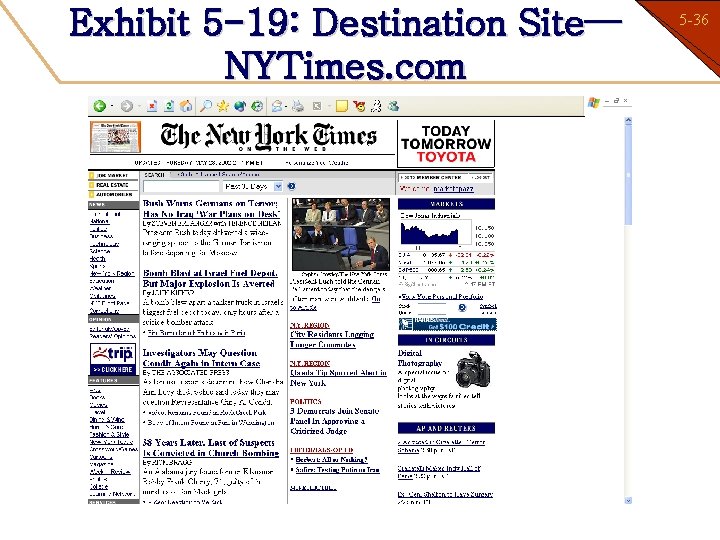Viewport: 720px width, 540px height.
Task: Click the Bush in German parliament photo
Action: click(x=341, y=234)
